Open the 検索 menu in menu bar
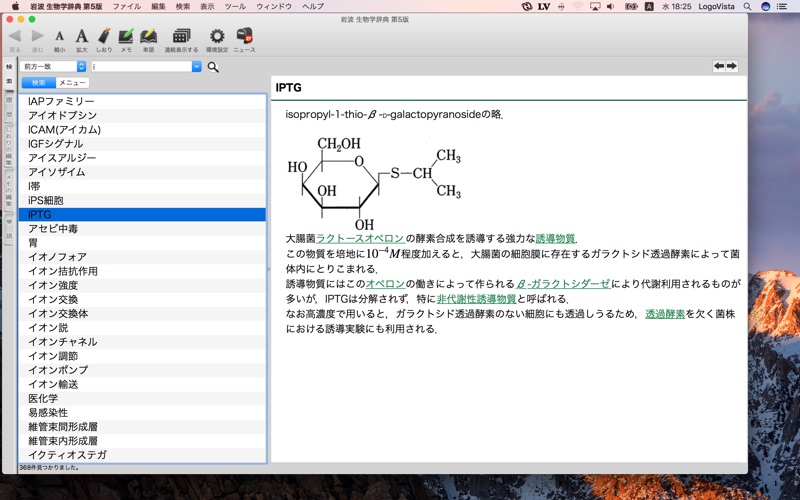Image resolution: width=800 pixels, height=500 pixels. [x=182, y=6]
